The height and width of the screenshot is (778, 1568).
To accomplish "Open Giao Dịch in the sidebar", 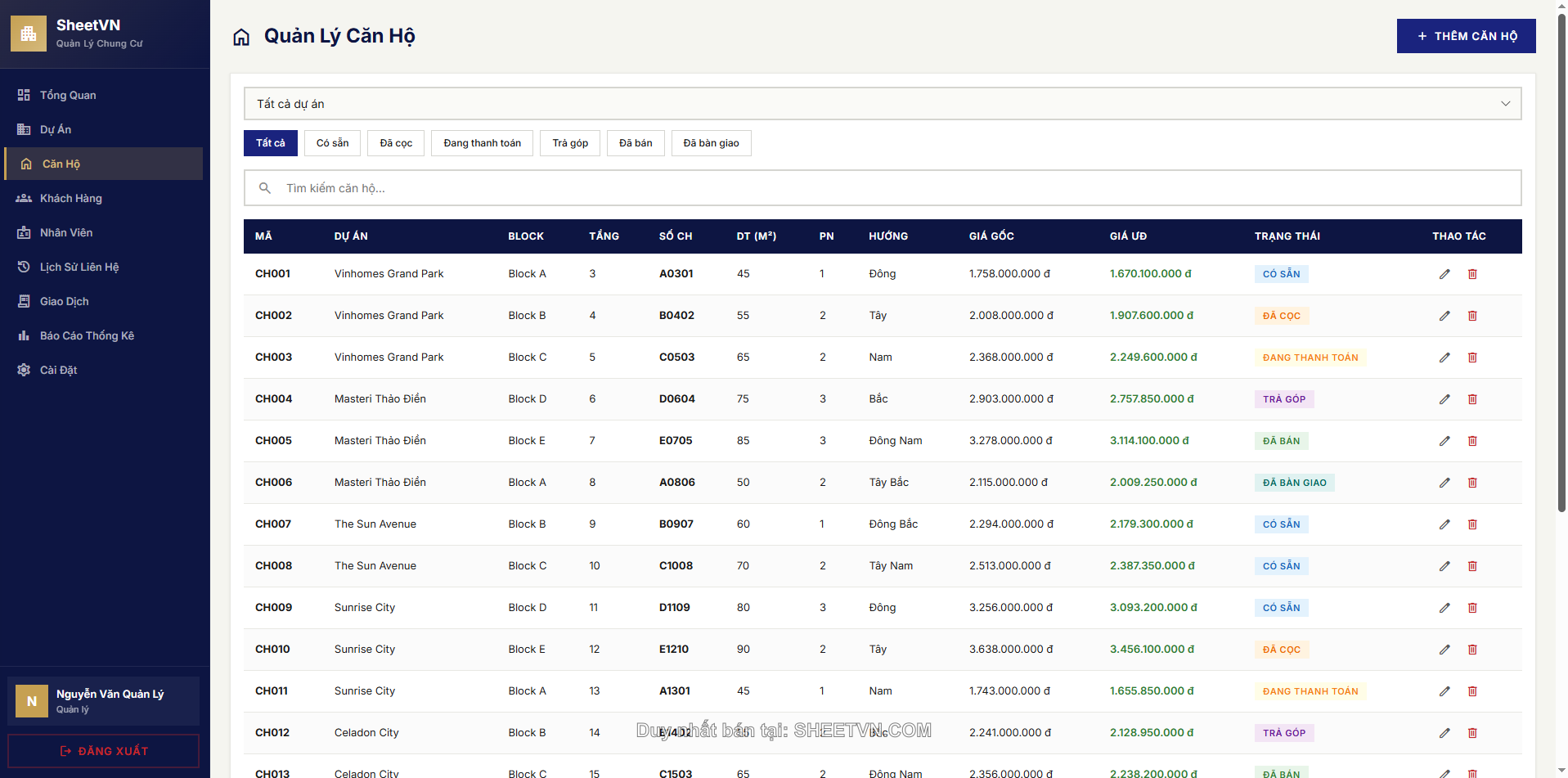I will pos(64,301).
